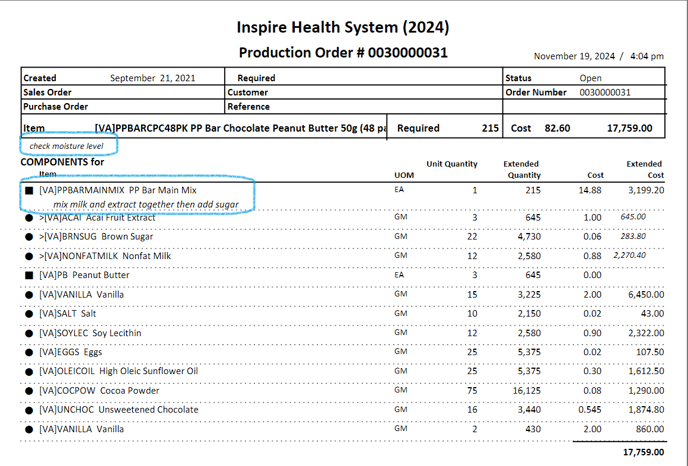Viewport: 688px width, 466px height.
Task: Click the "[VA]SOYLEC Soy Lecithin" row name
Action: [90, 333]
